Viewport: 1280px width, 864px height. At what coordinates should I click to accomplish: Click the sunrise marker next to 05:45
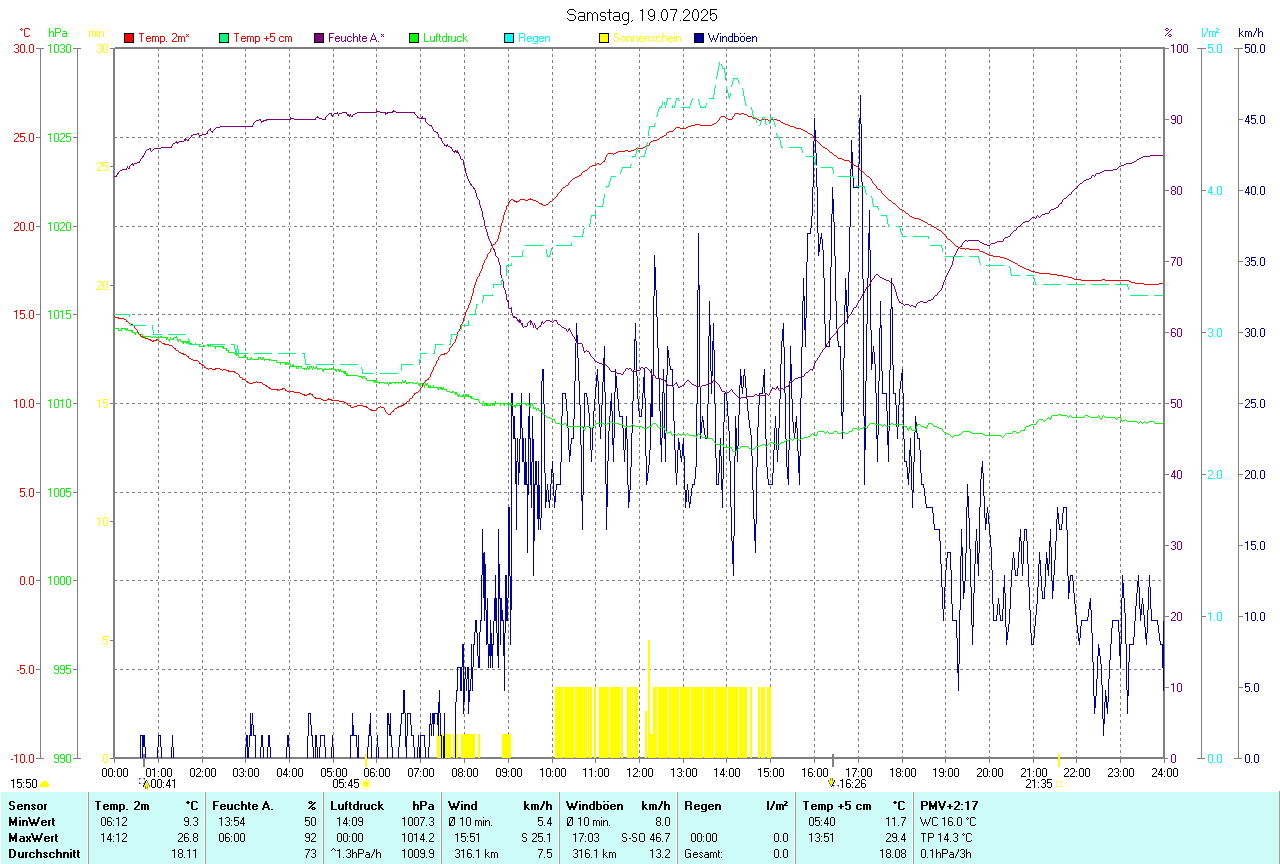tap(367, 784)
